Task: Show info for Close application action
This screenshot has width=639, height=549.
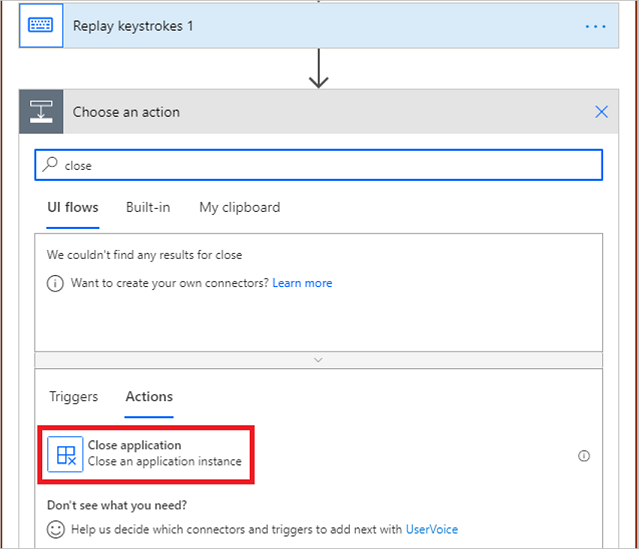Action: [x=584, y=456]
